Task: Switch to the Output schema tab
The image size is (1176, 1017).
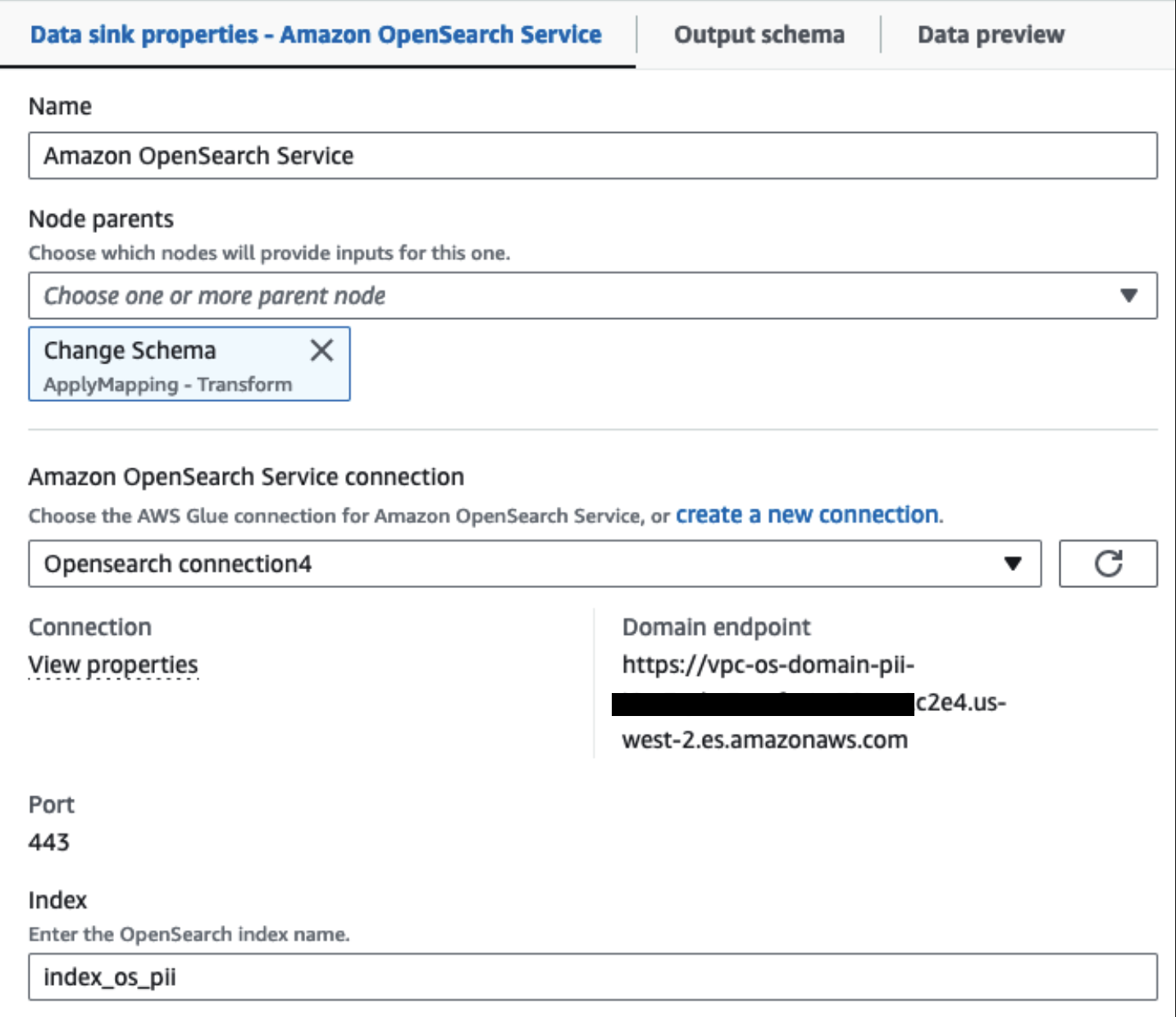Action: point(759,34)
